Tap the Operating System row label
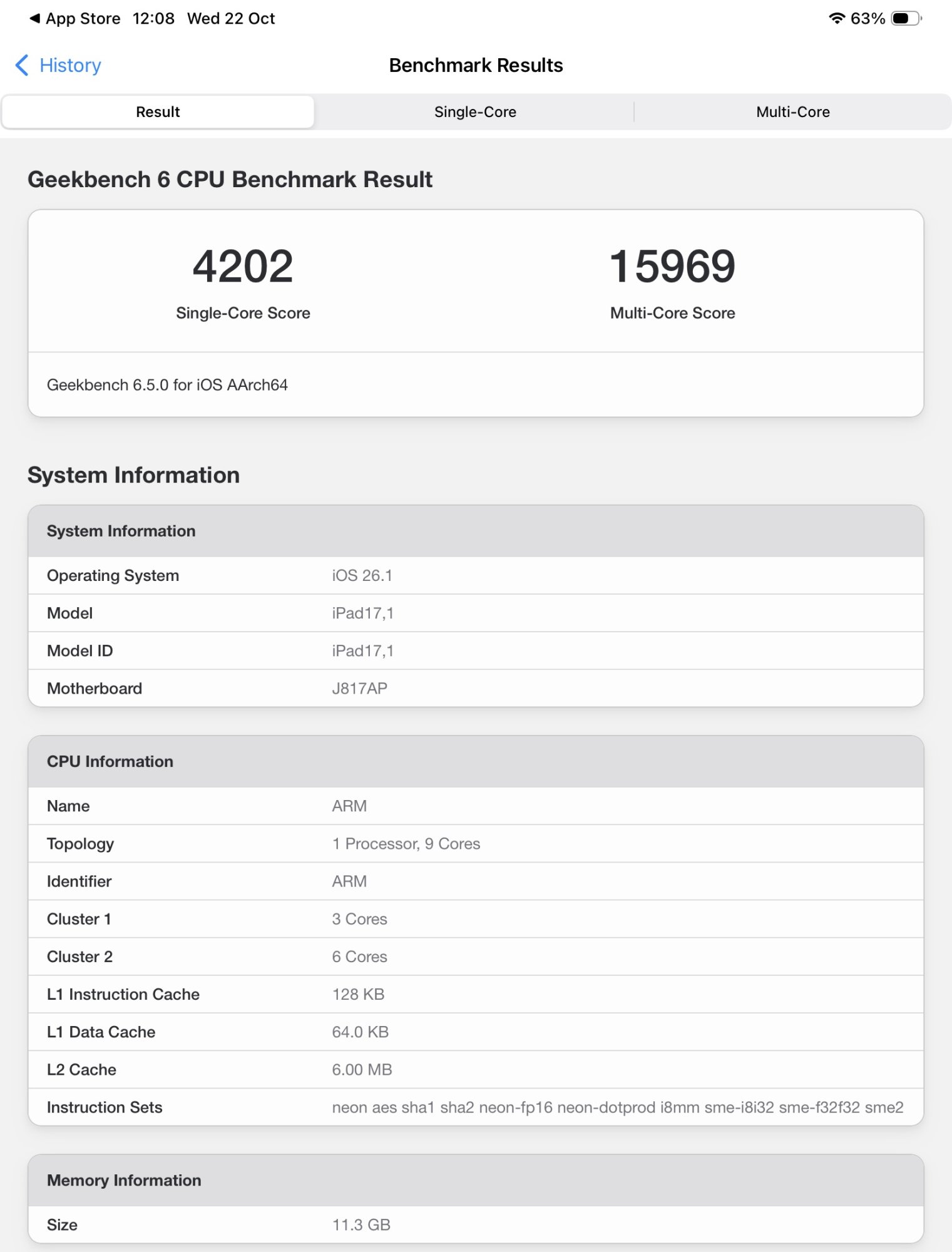952x1252 pixels. tap(113, 575)
